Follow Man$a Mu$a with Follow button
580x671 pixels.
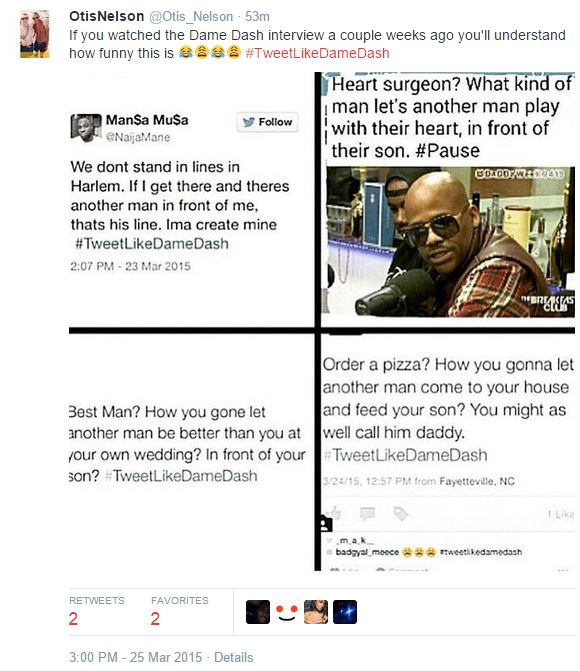click(268, 122)
